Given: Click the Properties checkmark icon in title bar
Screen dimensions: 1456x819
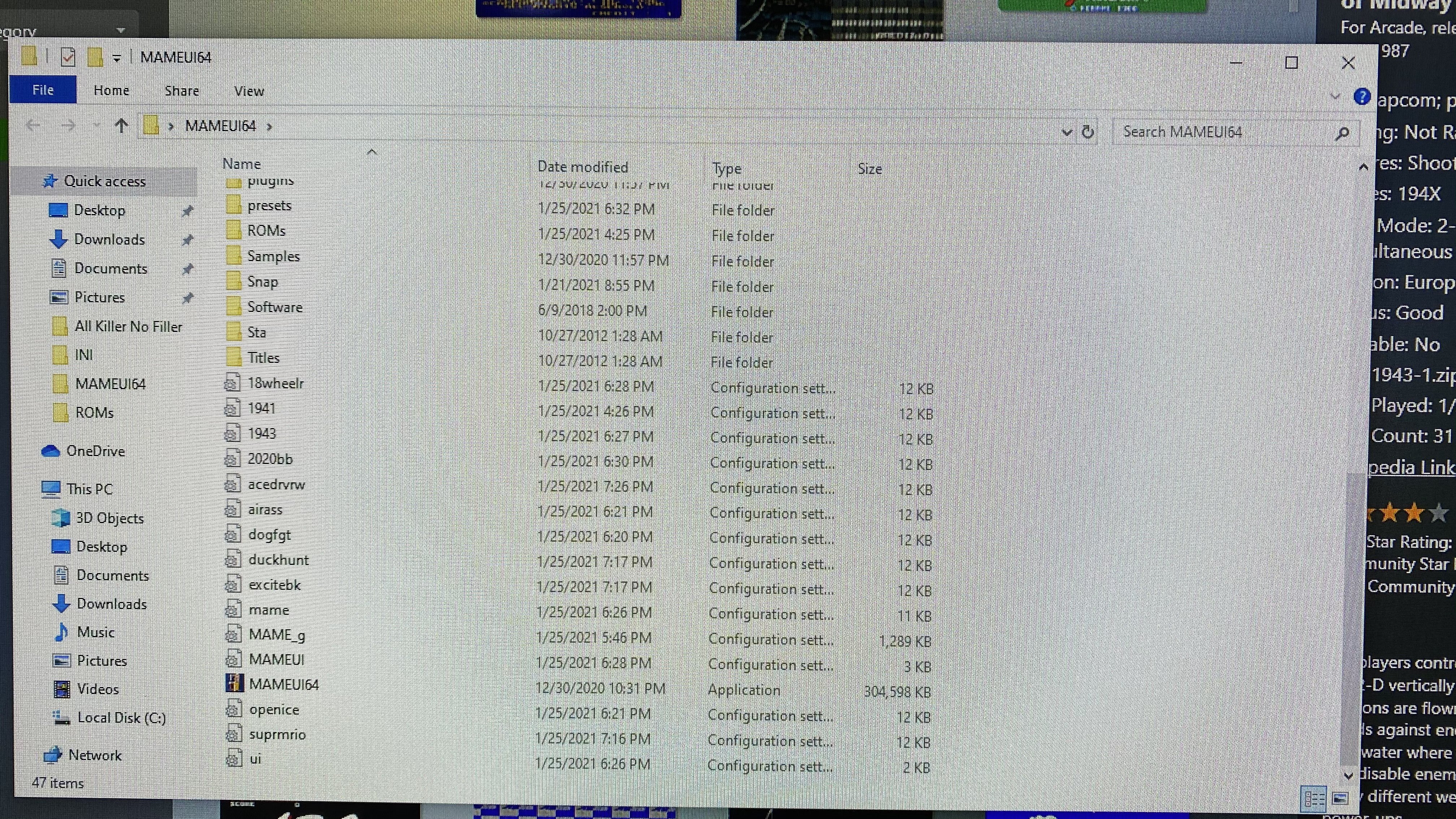Looking at the screenshot, I should point(68,57).
